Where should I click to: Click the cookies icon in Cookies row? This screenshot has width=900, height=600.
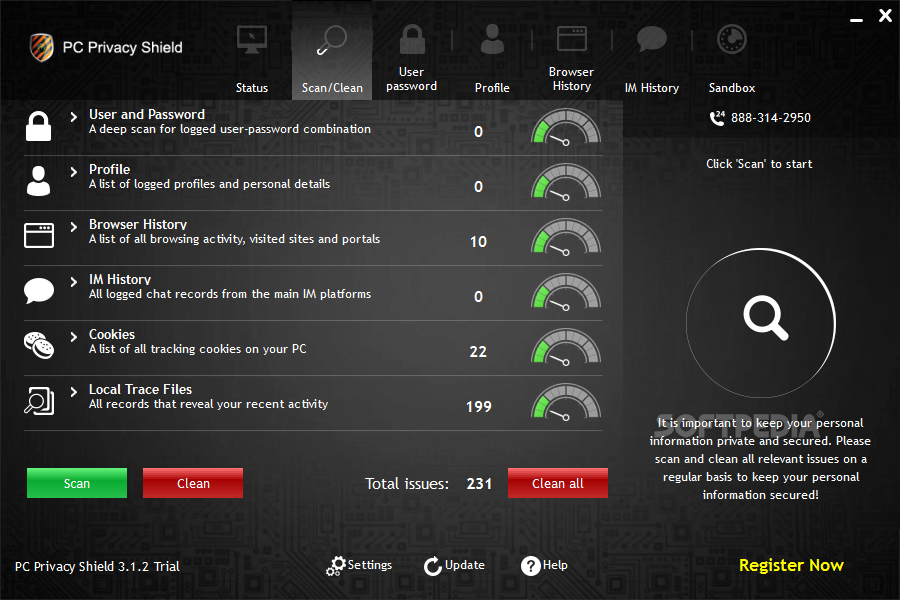pyautogui.click(x=39, y=345)
